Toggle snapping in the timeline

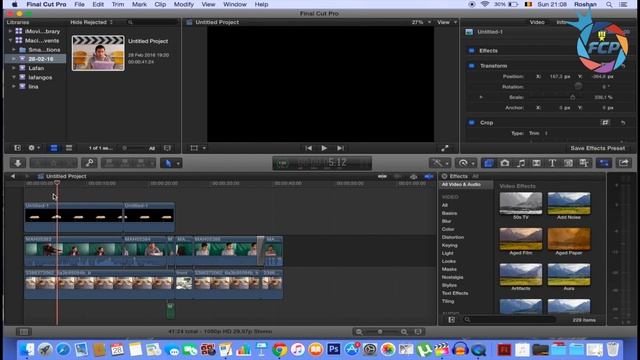(429, 176)
